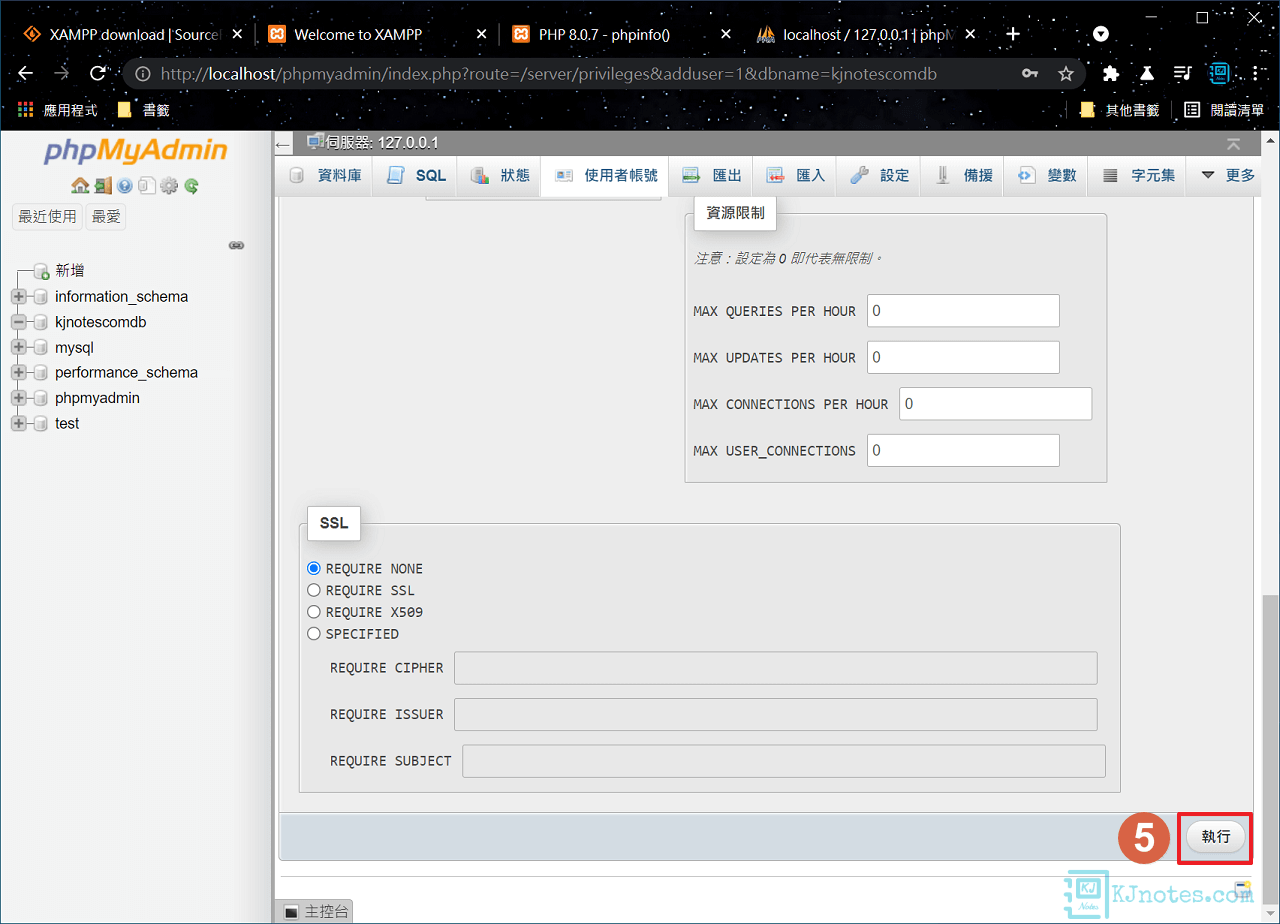Open the Chrome extensions puzzle icon
The image size is (1280, 924).
click(1110, 74)
